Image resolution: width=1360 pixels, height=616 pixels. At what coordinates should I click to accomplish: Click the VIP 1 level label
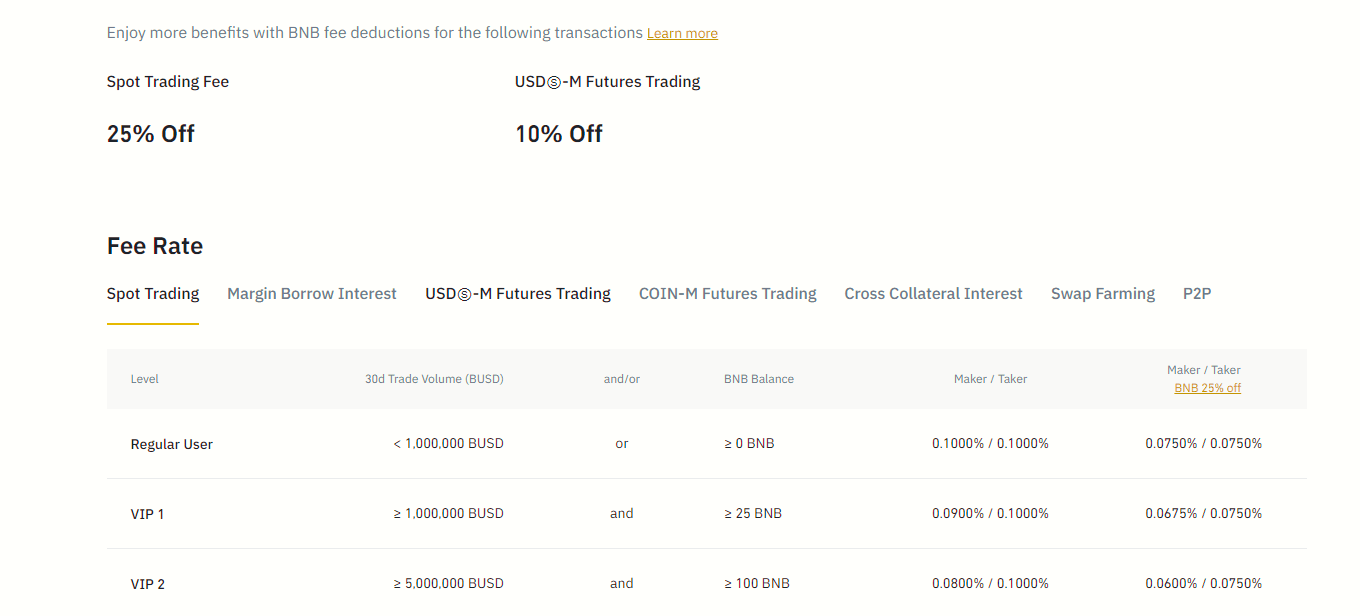click(x=148, y=513)
